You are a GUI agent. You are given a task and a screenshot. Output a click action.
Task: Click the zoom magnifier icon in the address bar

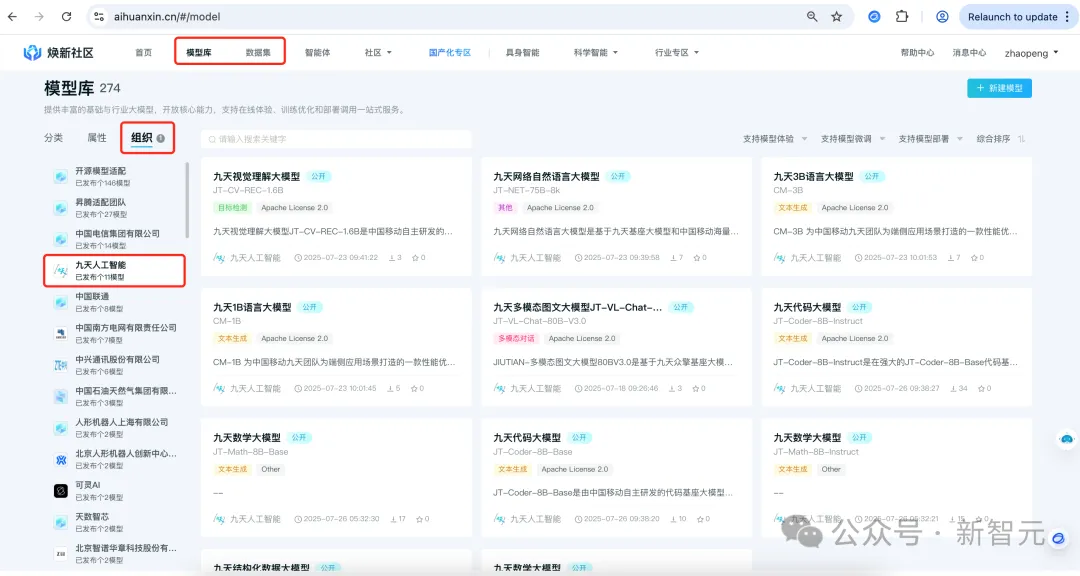[x=812, y=17]
